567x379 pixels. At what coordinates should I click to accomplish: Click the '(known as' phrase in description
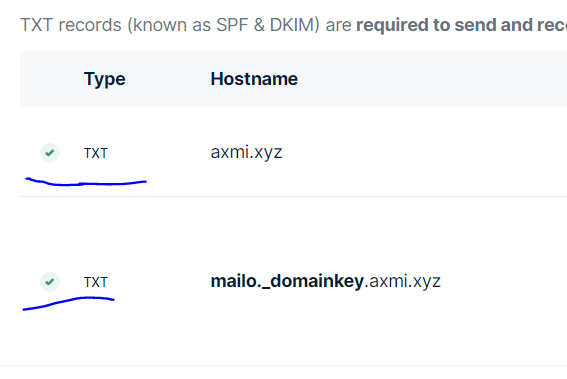tap(169, 25)
